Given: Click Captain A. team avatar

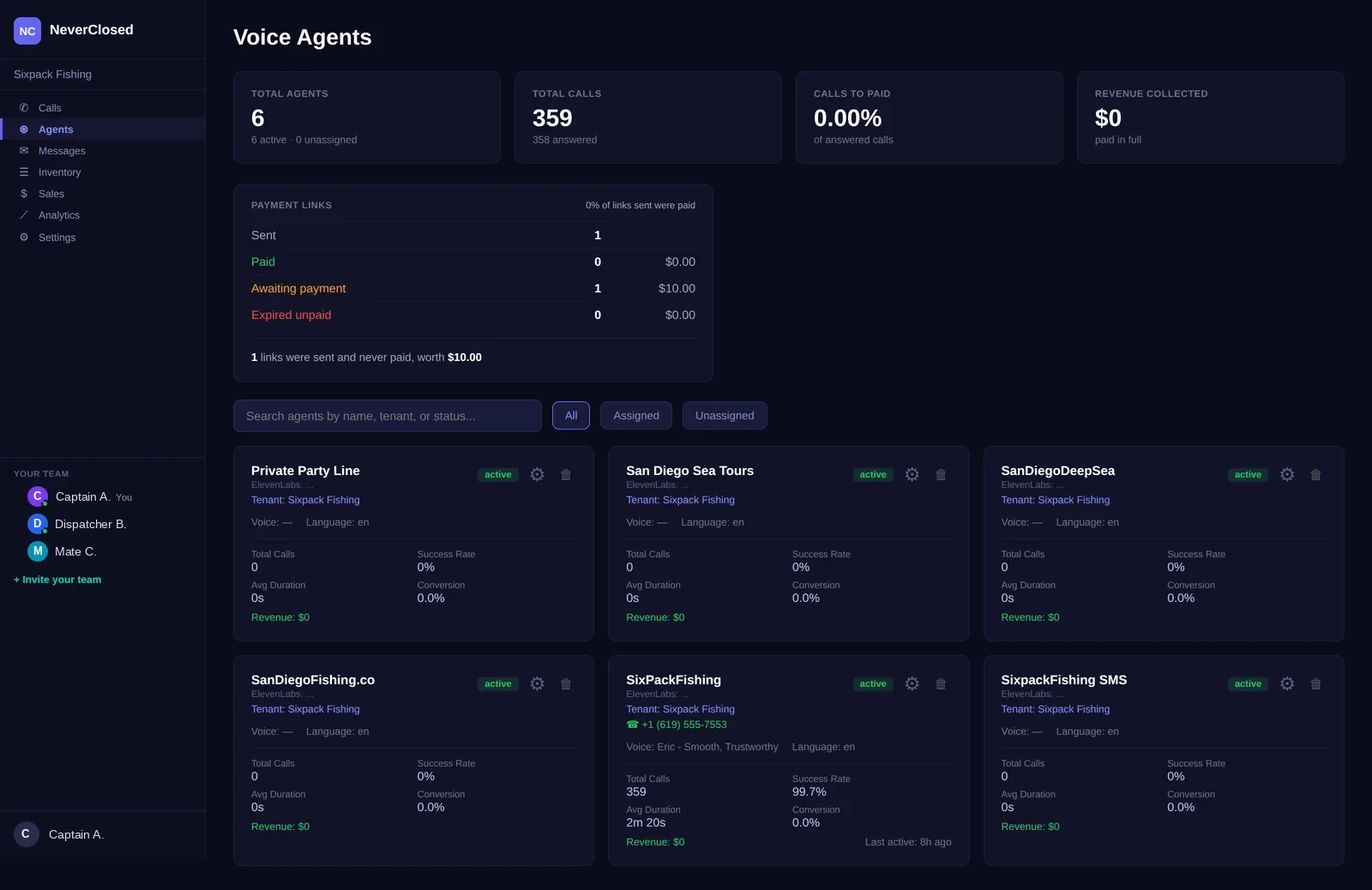Looking at the screenshot, I should (37, 496).
